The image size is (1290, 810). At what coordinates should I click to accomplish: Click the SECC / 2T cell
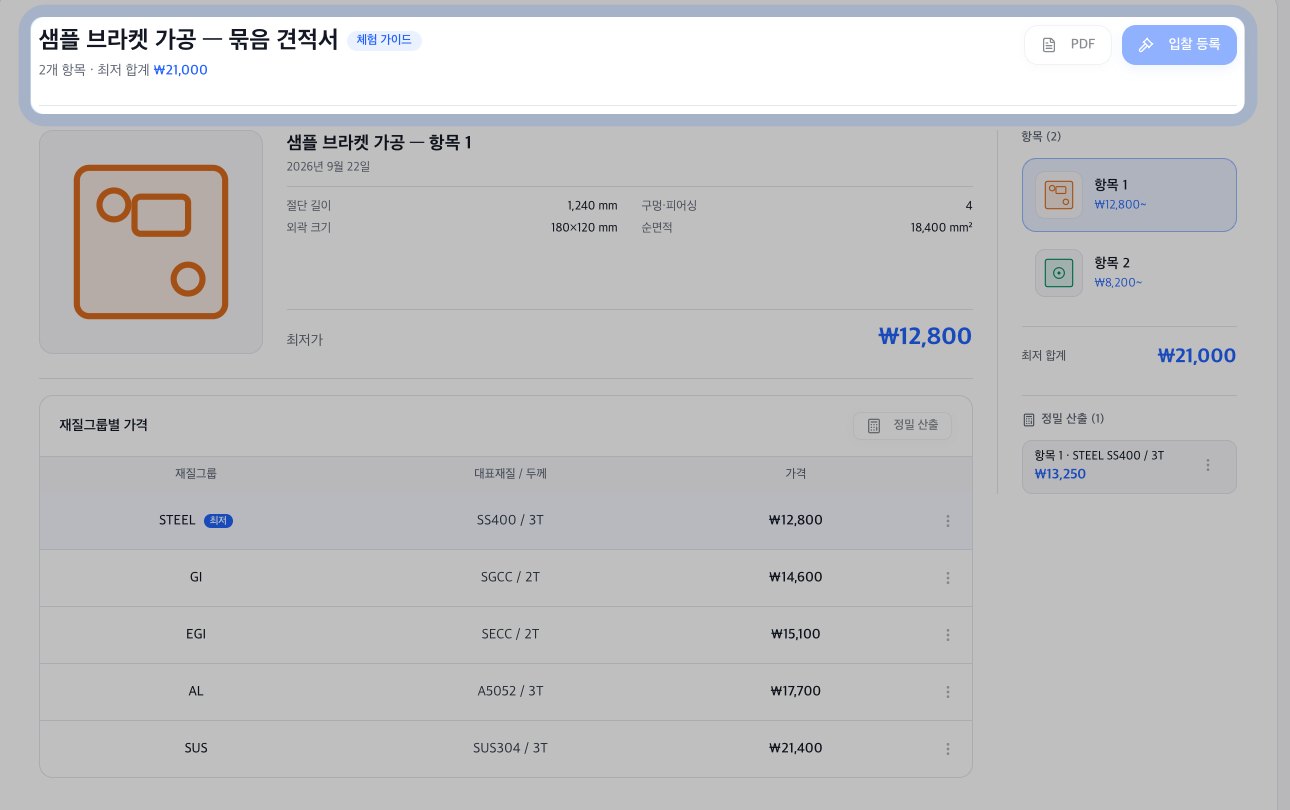(510, 635)
